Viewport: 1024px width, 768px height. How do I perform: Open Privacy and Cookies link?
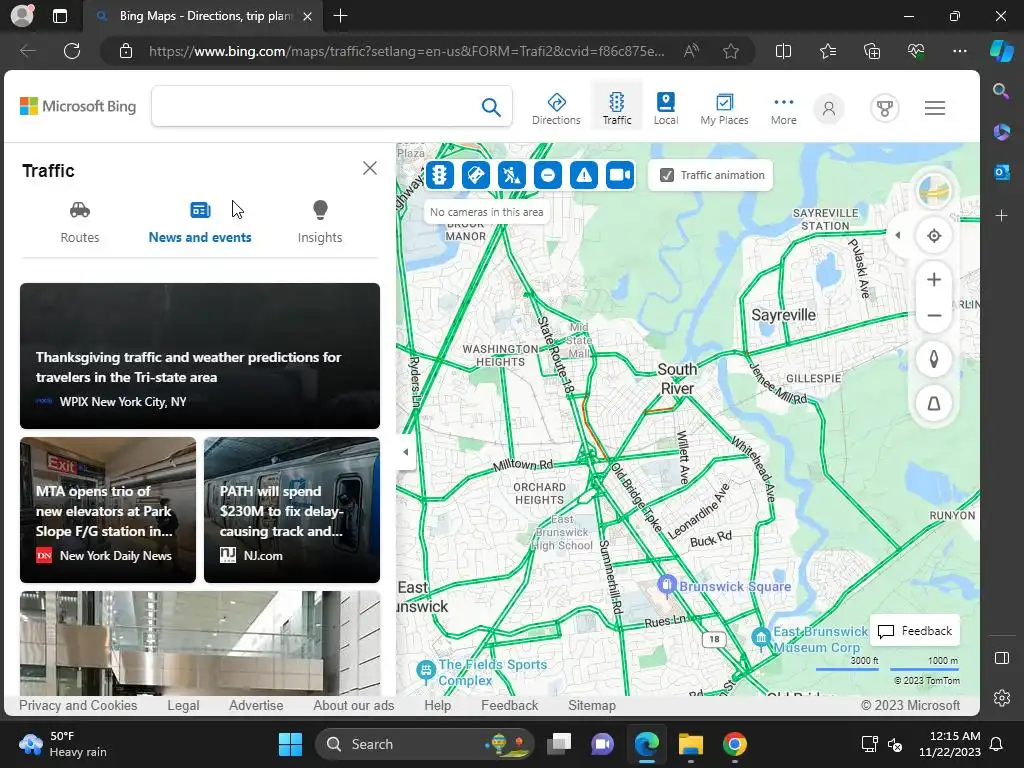coord(78,705)
